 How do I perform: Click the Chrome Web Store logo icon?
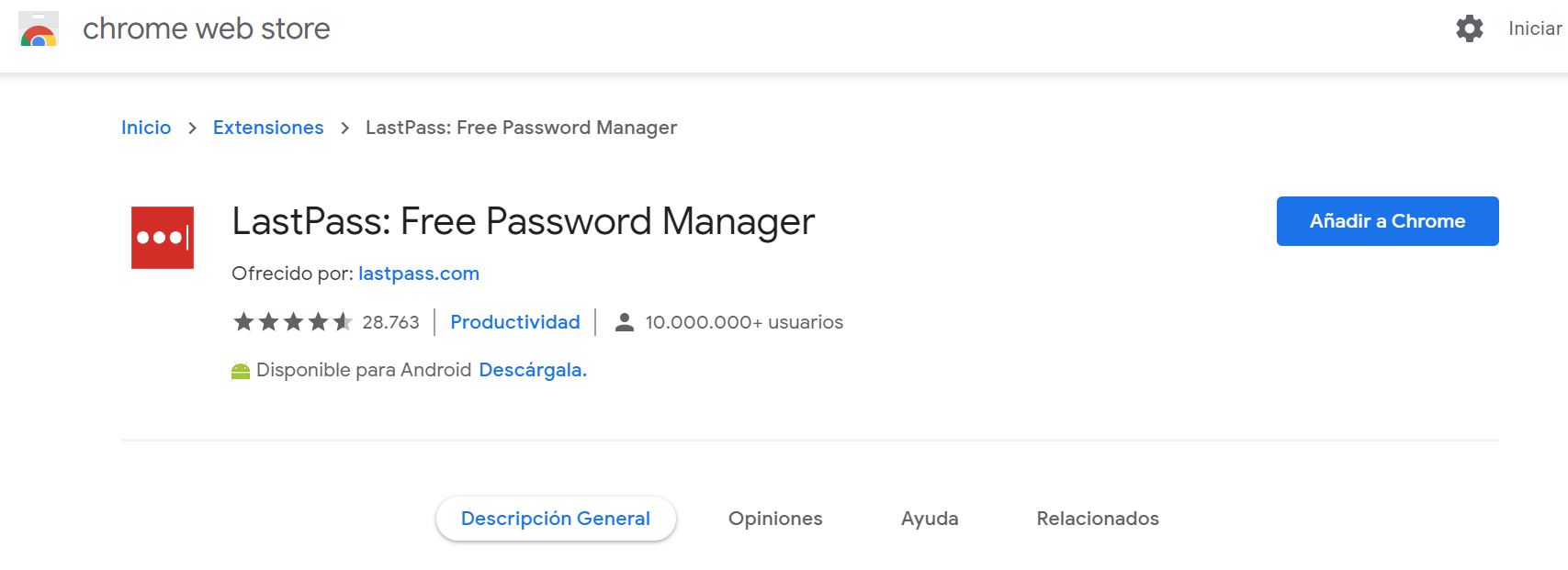(39, 29)
